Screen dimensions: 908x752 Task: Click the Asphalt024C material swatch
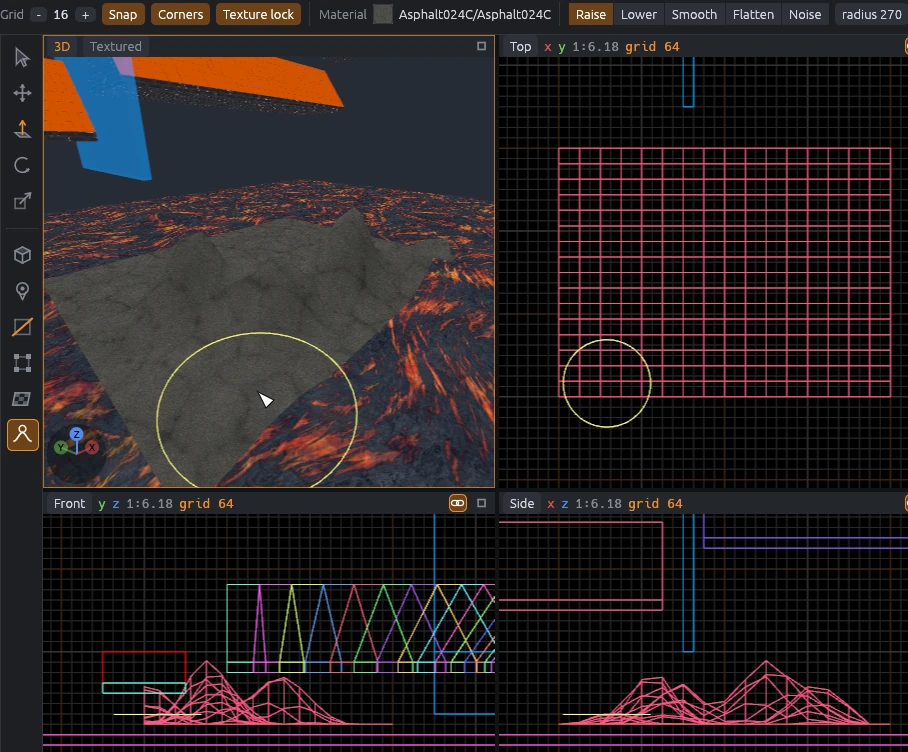(382, 14)
